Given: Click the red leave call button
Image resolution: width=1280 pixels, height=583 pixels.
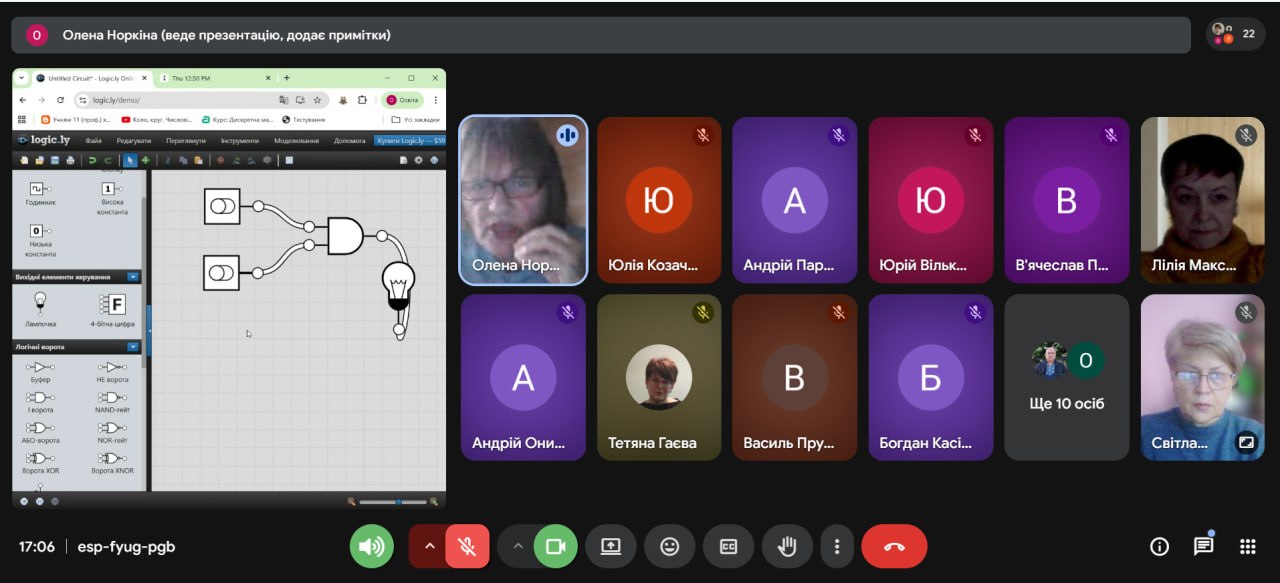Looking at the screenshot, I should point(894,546).
